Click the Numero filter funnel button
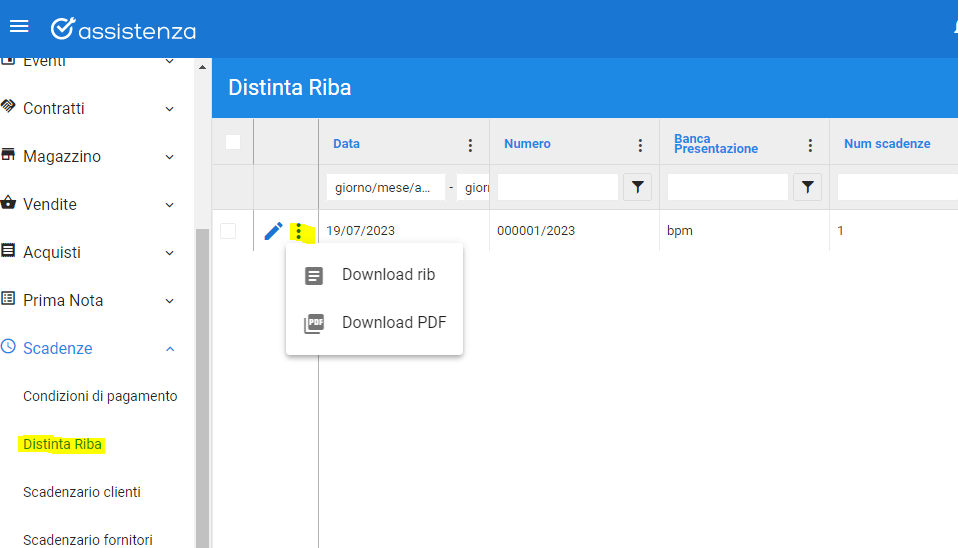Viewport: 958px width, 548px height. click(637, 187)
